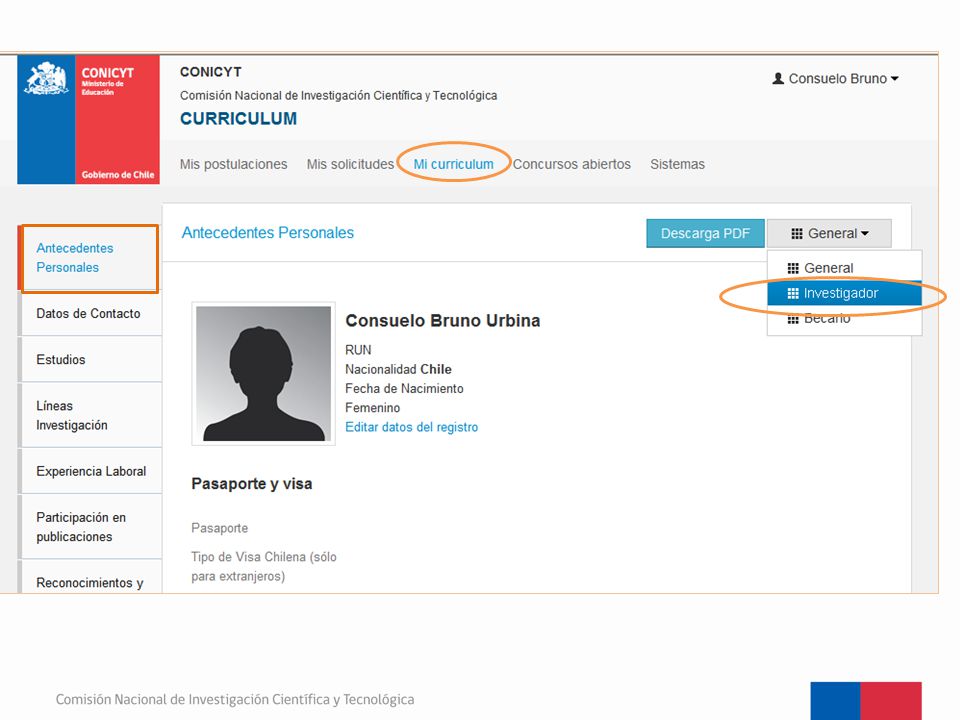
Task: Click the CURRICULUM title in the header
Action: [238, 118]
